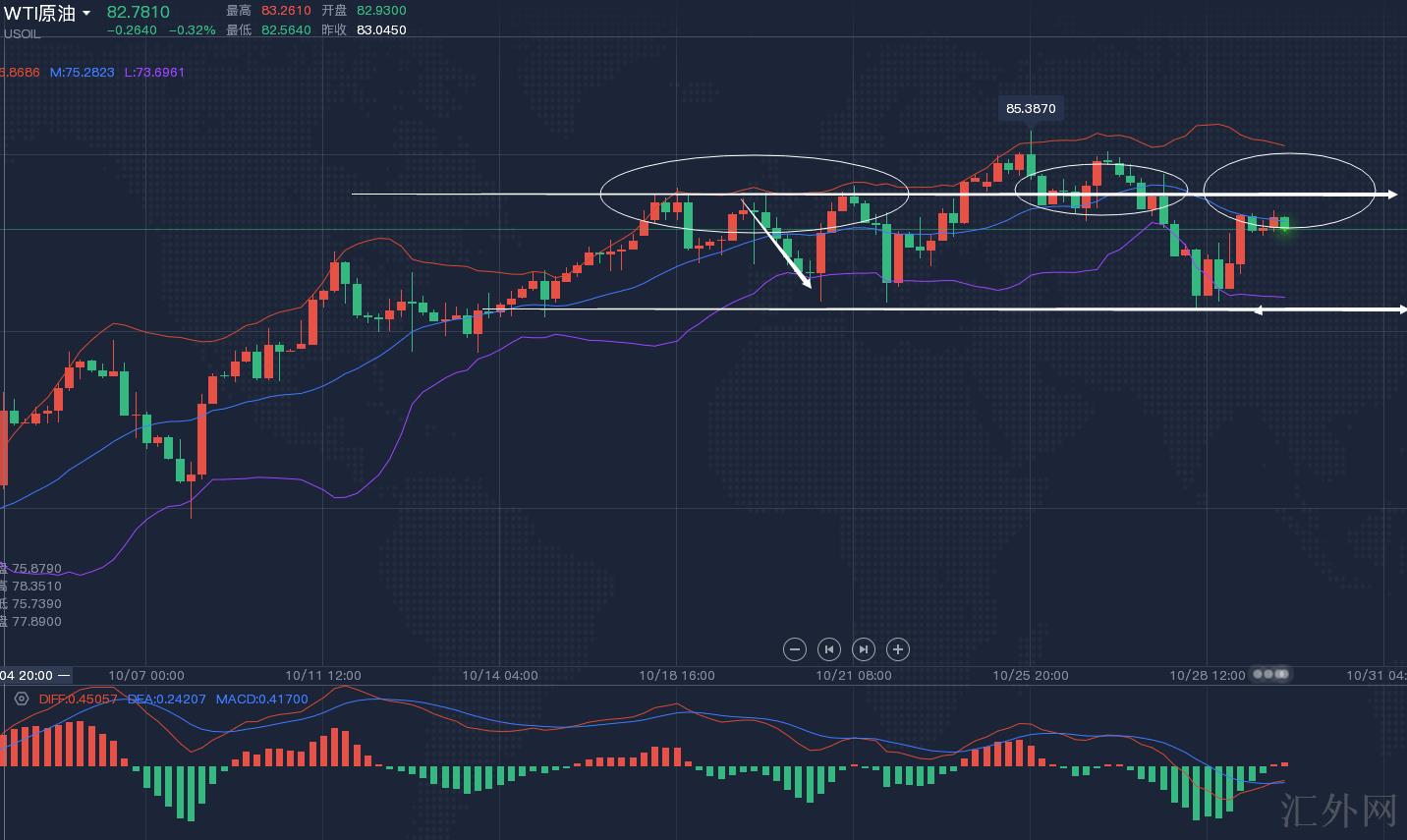This screenshot has width=1407, height=840.
Task: Click the skip-to-next chart navigation icon
Action: click(x=863, y=649)
